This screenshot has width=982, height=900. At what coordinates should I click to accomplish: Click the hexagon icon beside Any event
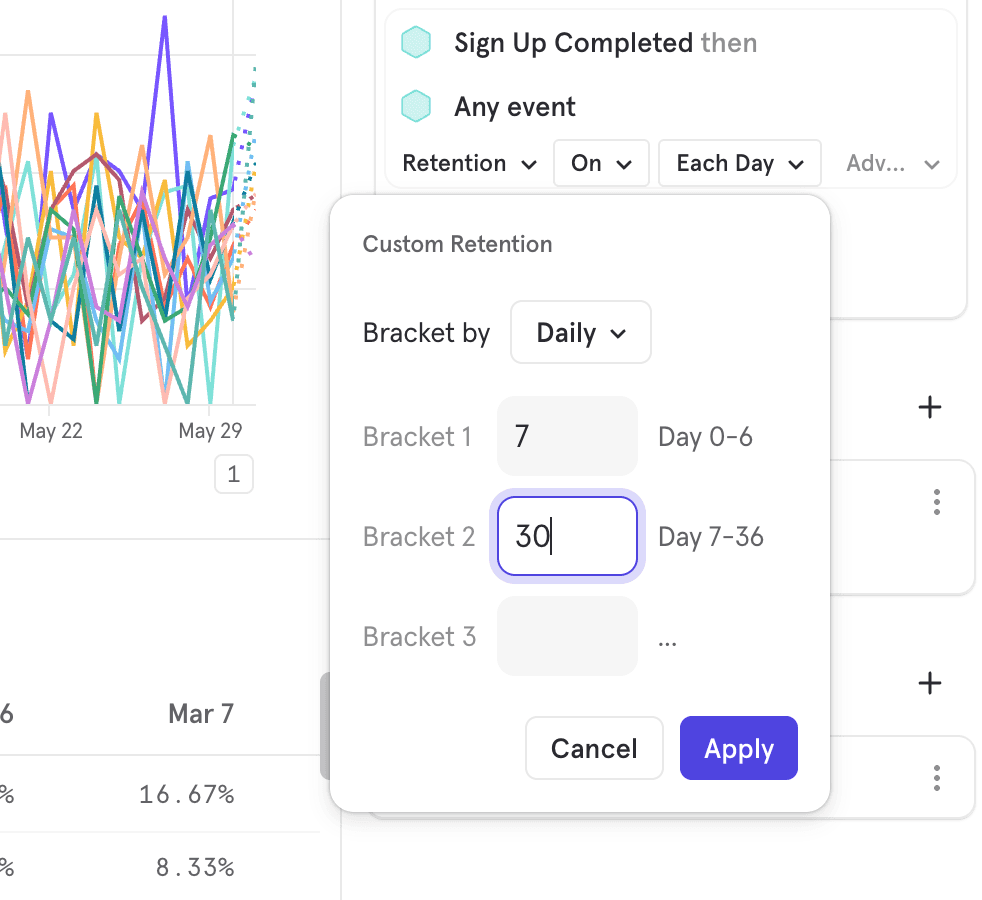(x=416, y=107)
